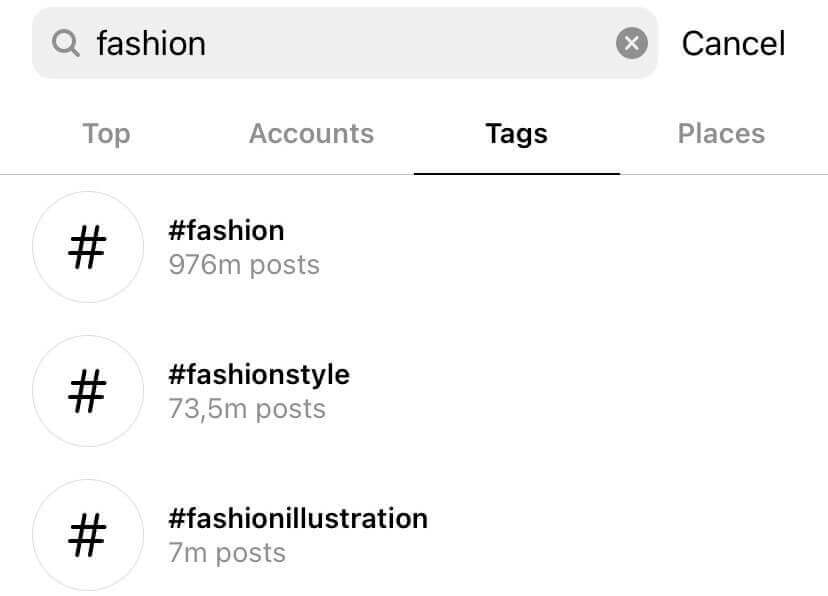Tap the circular # badge on the first result

(x=88, y=247)
